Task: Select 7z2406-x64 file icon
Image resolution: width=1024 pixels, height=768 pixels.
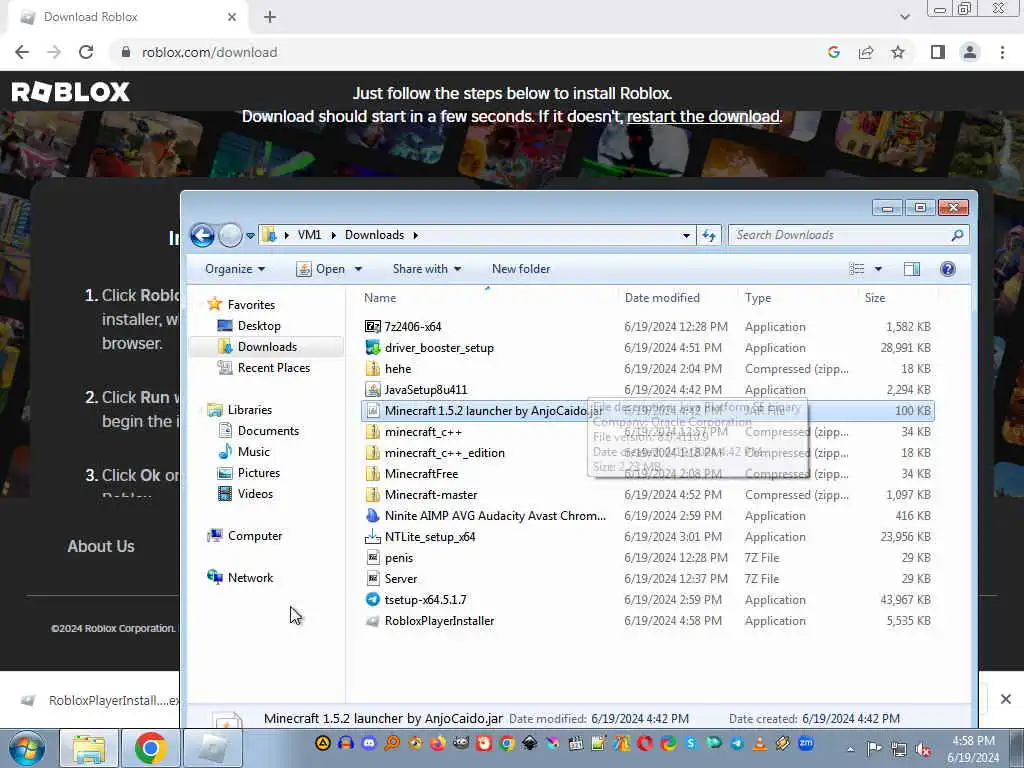Action: tap(373, 327)
